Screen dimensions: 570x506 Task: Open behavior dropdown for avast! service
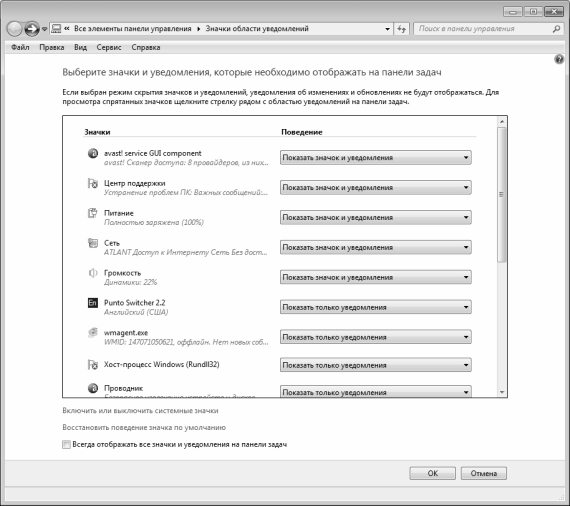click(376, 158)
